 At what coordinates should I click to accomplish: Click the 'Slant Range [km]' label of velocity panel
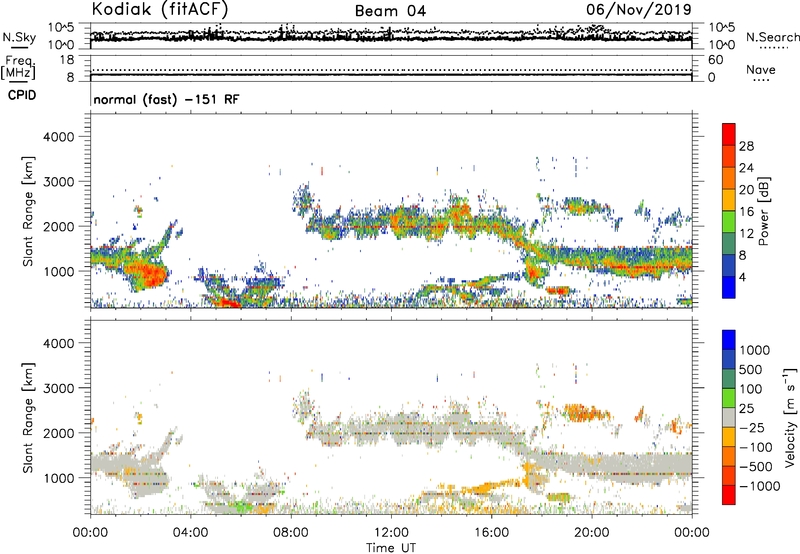28,418
